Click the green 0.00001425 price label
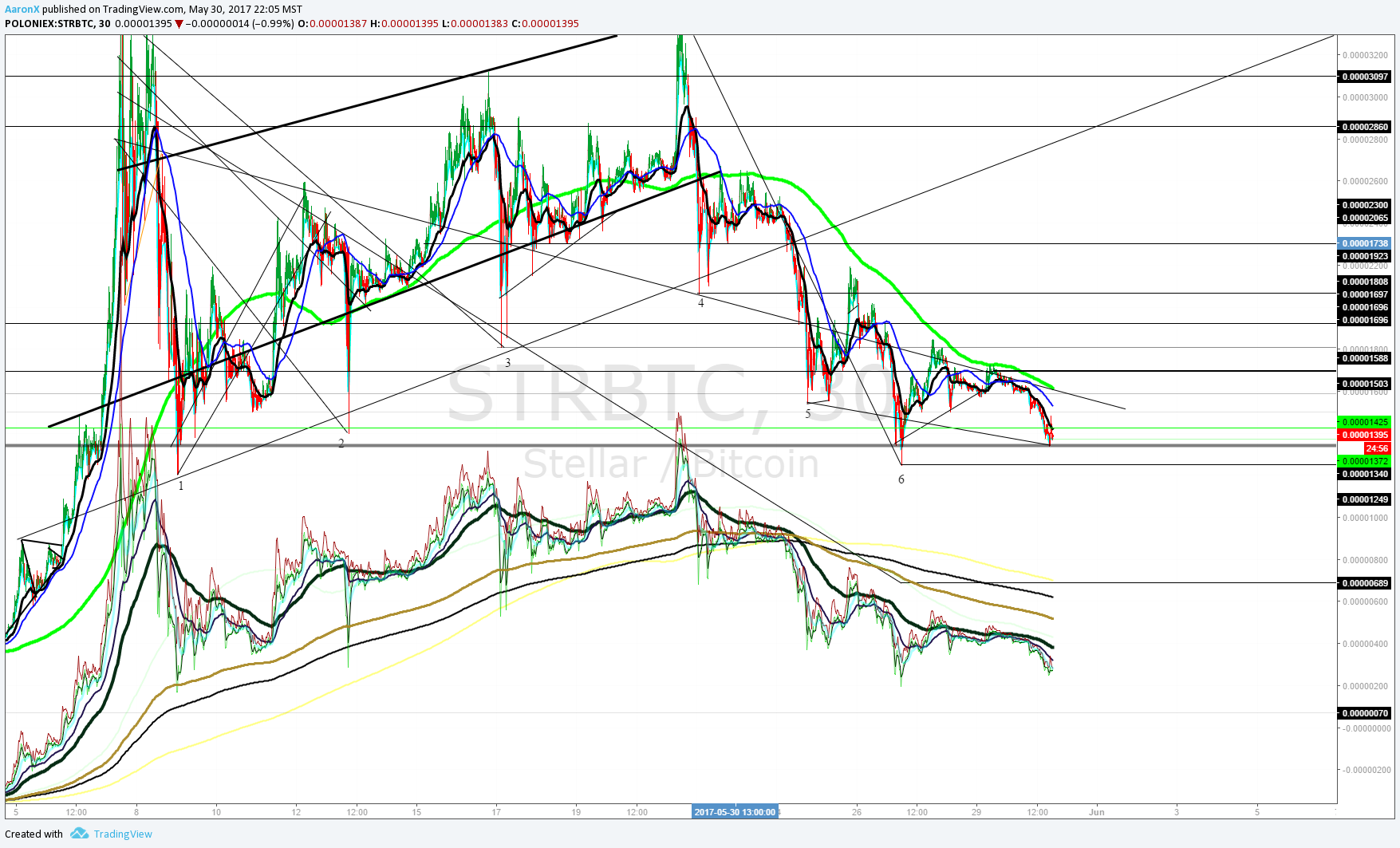This screenshot has height=848, width=1400. coord(1365,422)
